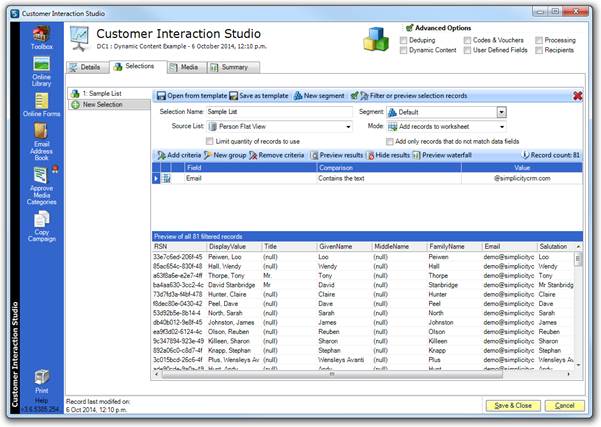Select the Thorpe, Tony preview row

[363, 276]
